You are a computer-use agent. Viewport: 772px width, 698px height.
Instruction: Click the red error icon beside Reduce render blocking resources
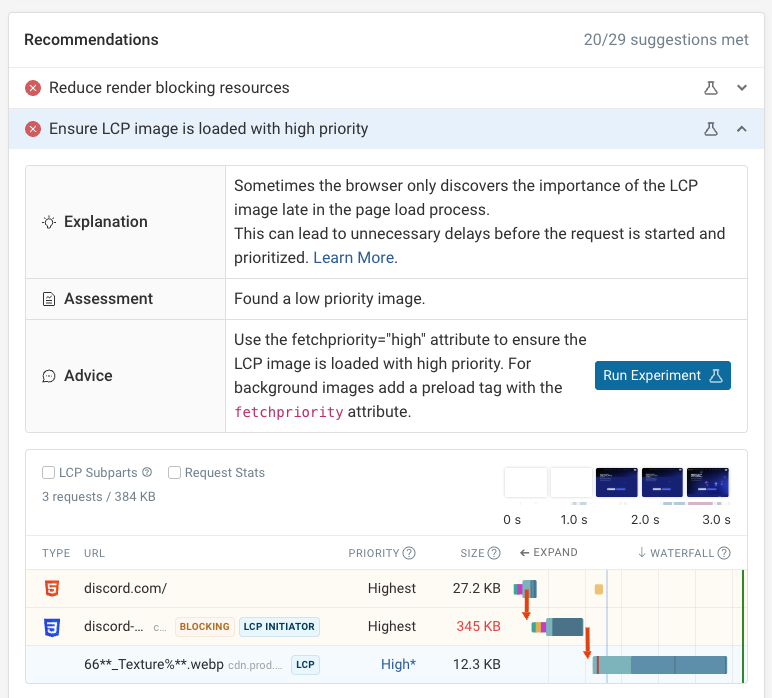pyautogui.click(x=33, y=88)
